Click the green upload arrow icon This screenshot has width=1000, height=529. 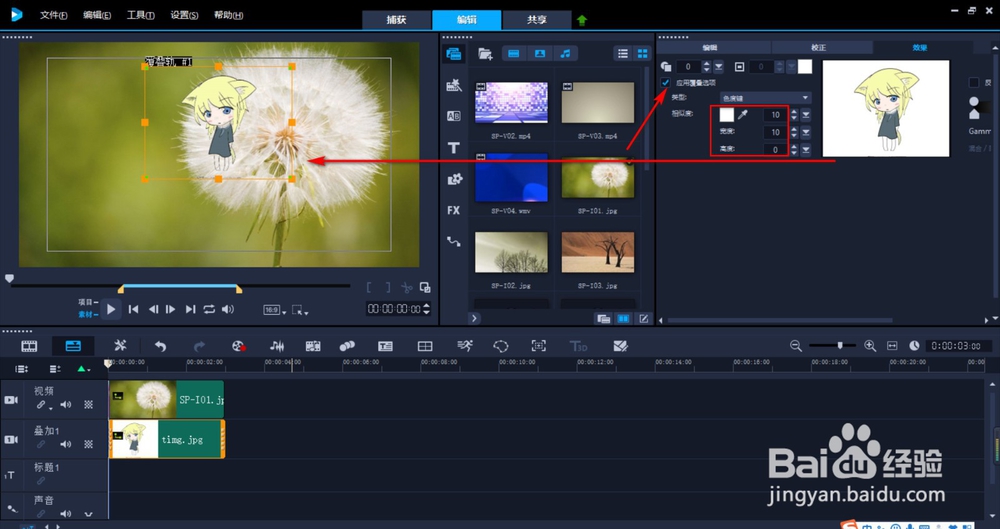(x=582, y=20)
